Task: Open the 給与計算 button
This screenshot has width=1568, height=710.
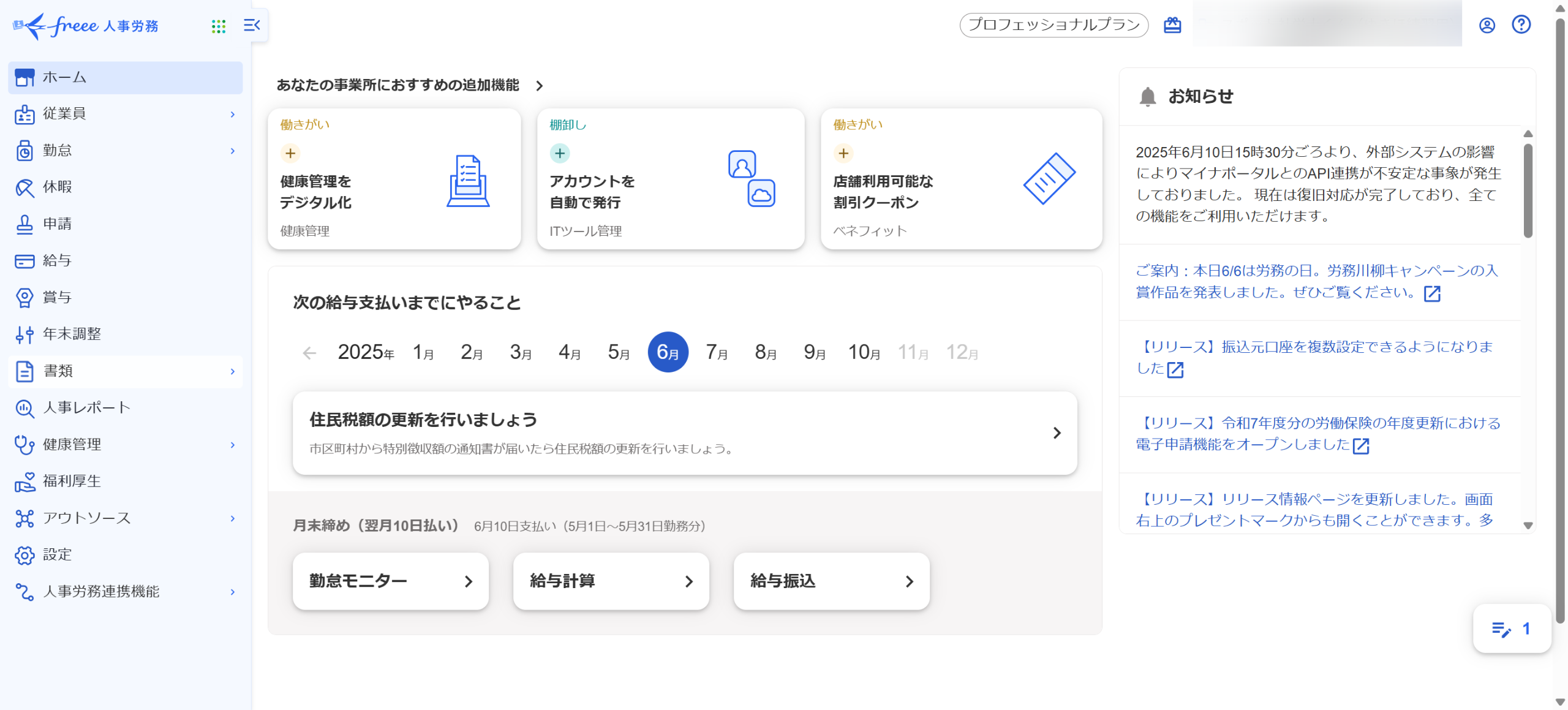Action: [x=611, y=581]
